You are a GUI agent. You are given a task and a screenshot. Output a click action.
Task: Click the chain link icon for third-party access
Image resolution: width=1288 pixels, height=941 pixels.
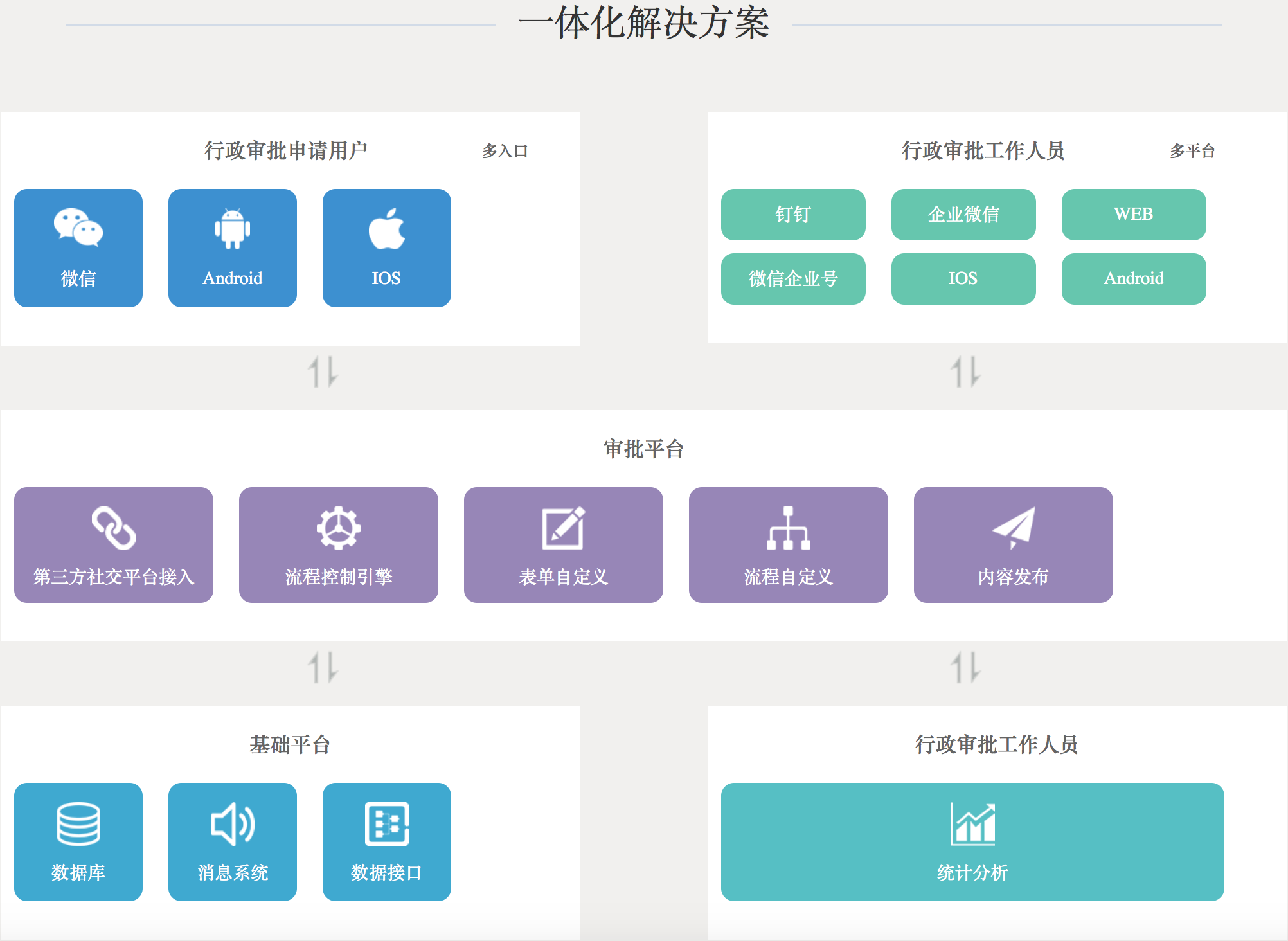[114, 528]
